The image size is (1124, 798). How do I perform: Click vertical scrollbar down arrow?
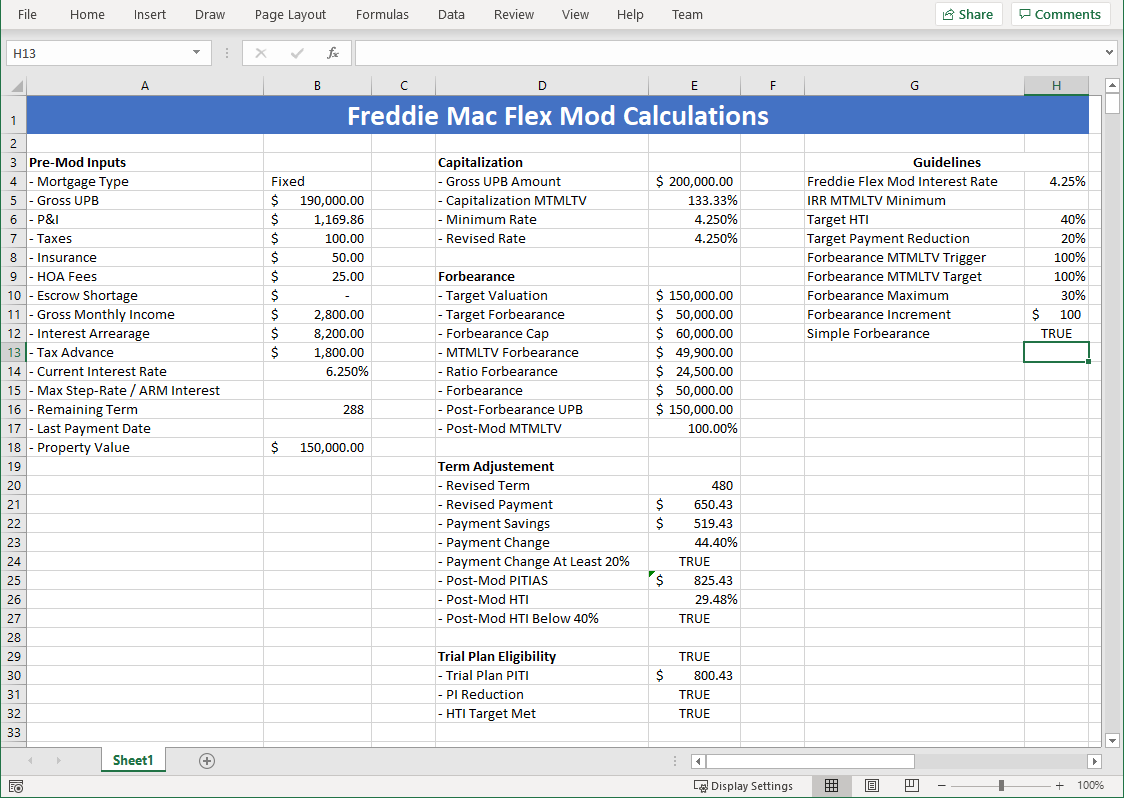tap(1112, 741)
